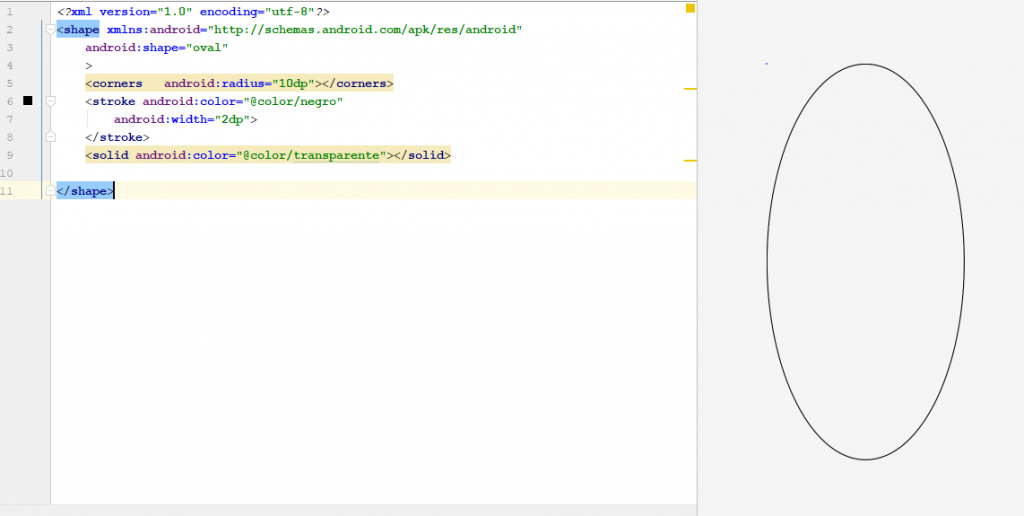Click the warning stripe mark beside solid line
1024x516 pixels.
[690, 160]
